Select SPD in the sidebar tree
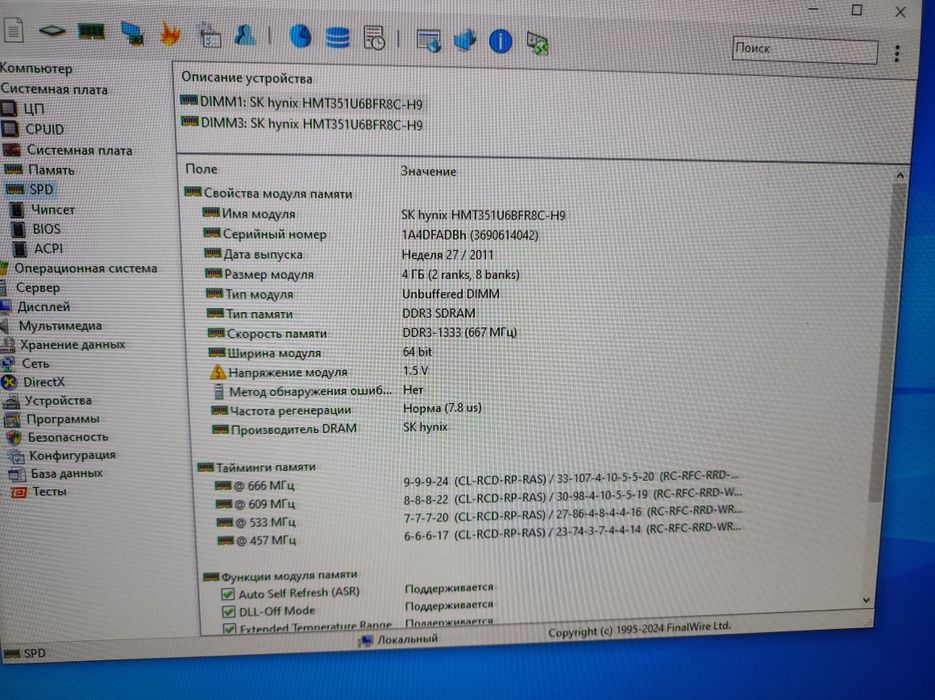The width and height of the screenshot is (935, 700). 30,189
